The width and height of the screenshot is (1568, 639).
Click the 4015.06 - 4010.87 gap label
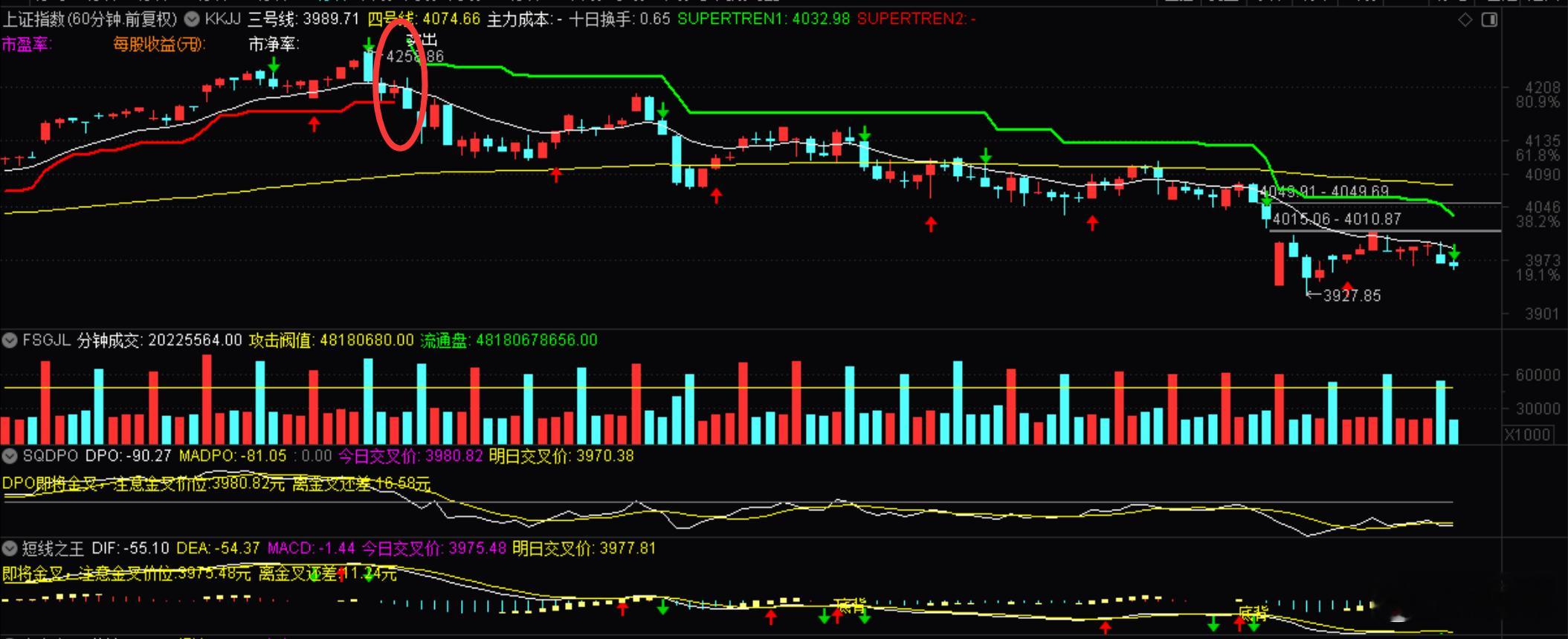tap(1337, 219)
